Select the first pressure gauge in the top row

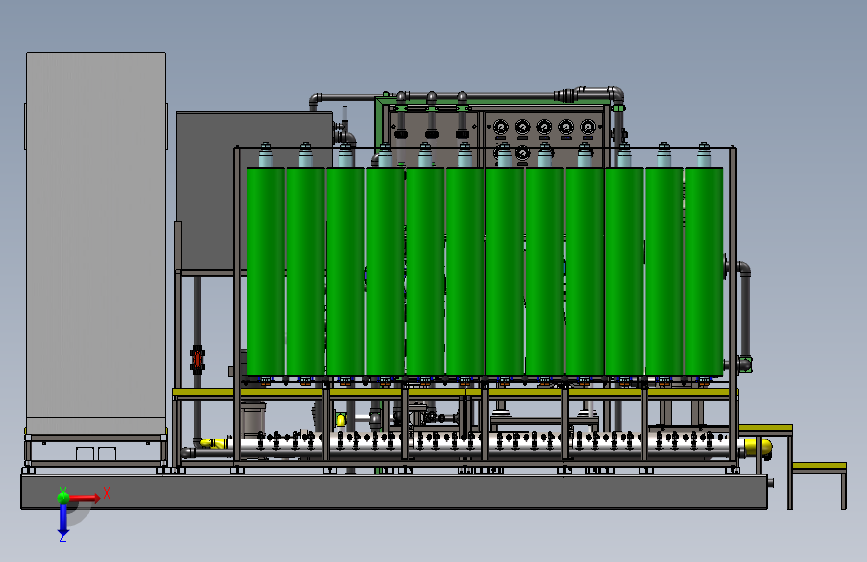tap(500, 127)
